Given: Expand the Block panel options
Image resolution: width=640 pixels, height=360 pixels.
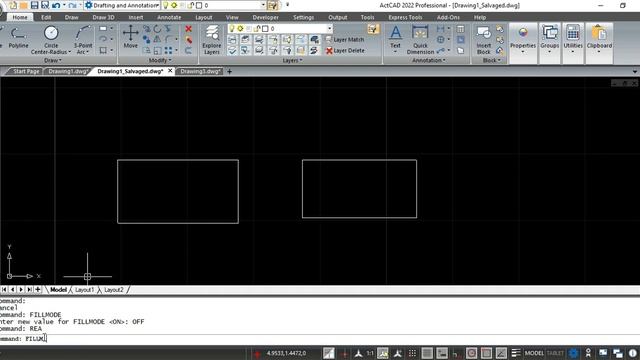Looking at the screenshot, I should (491, 60).
